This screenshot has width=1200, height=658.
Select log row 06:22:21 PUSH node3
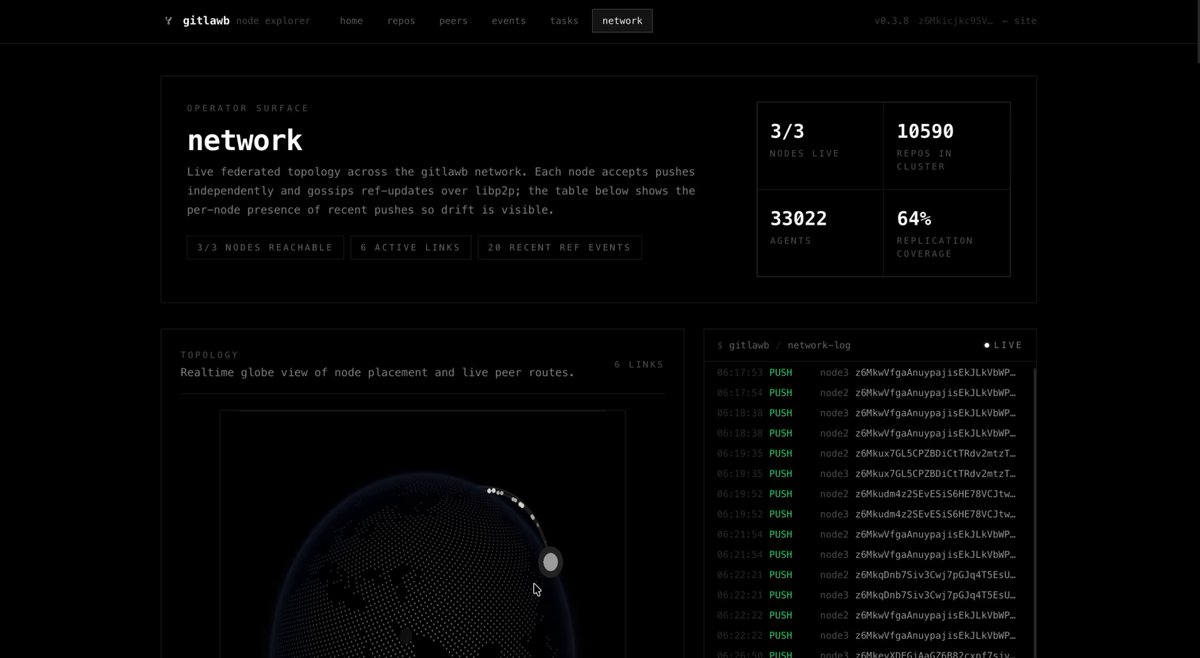point(867,595)
